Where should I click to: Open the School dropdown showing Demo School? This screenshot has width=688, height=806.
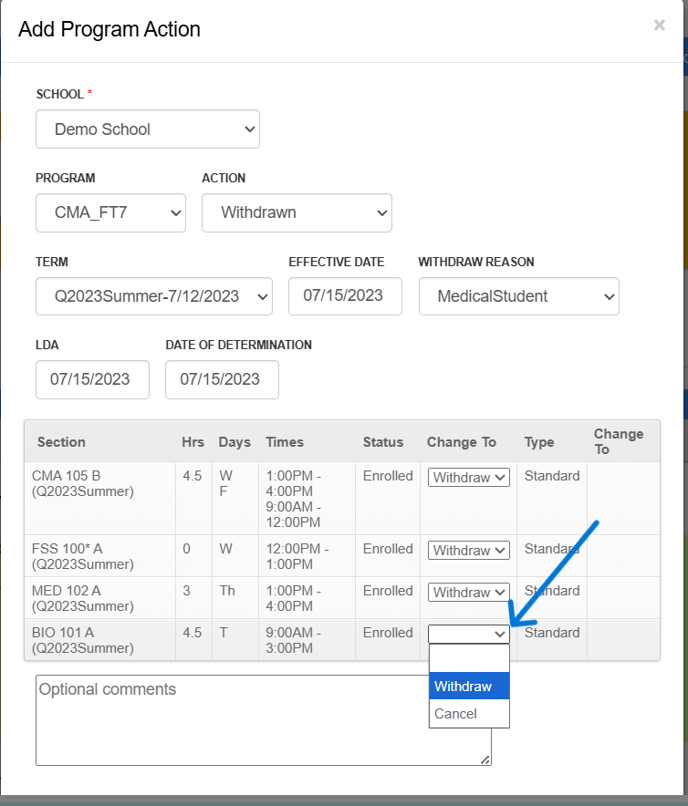147,129
